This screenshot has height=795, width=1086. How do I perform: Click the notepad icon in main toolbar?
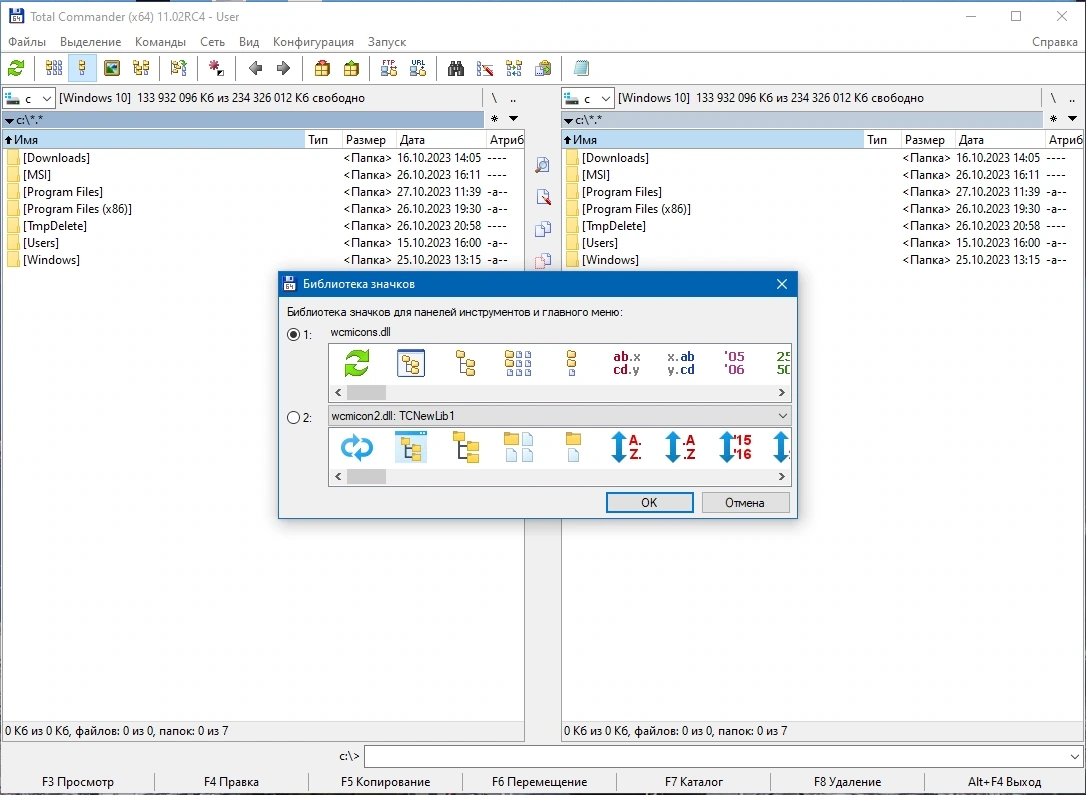(x=581, y=68)
